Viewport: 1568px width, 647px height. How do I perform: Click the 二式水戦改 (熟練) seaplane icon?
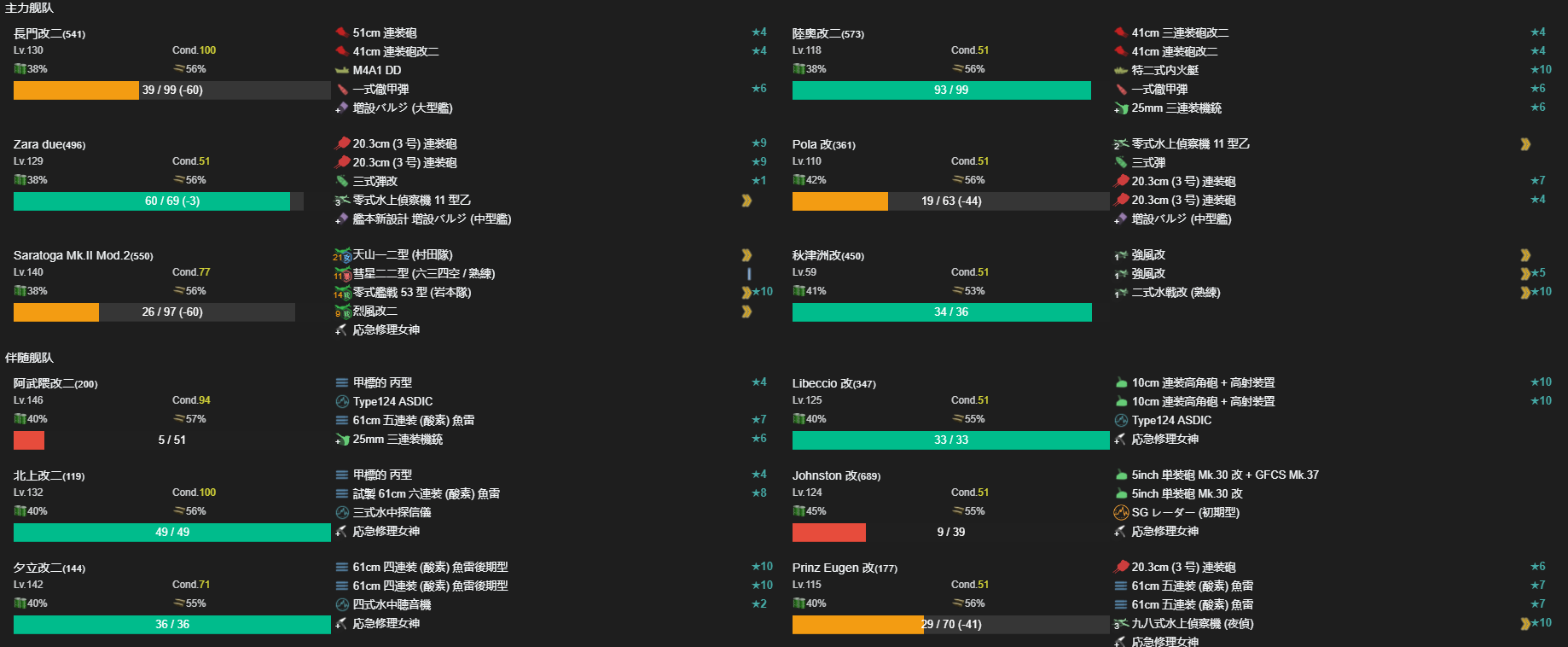click(x=1121, y=293)
